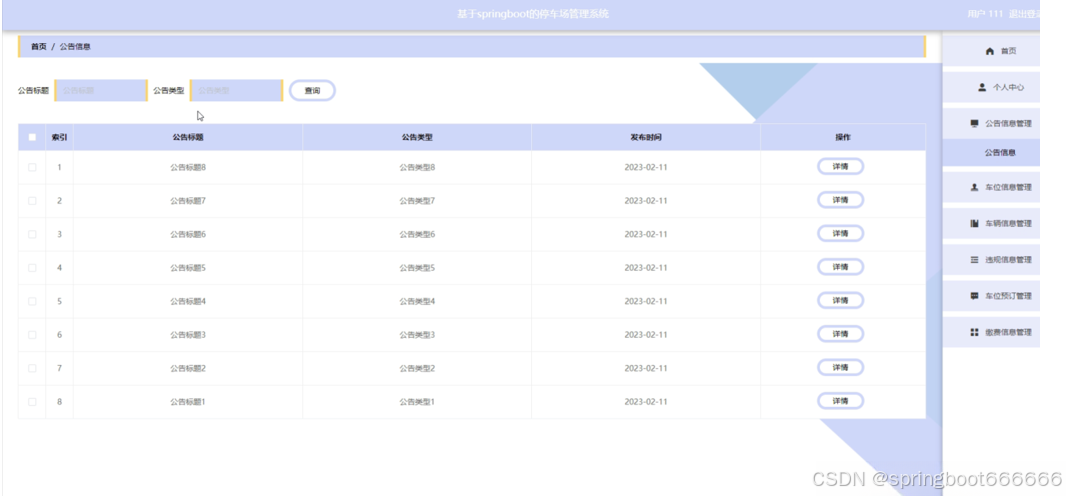
Task: Open the 首页 sidebar menu item
Action: [991, 52]
